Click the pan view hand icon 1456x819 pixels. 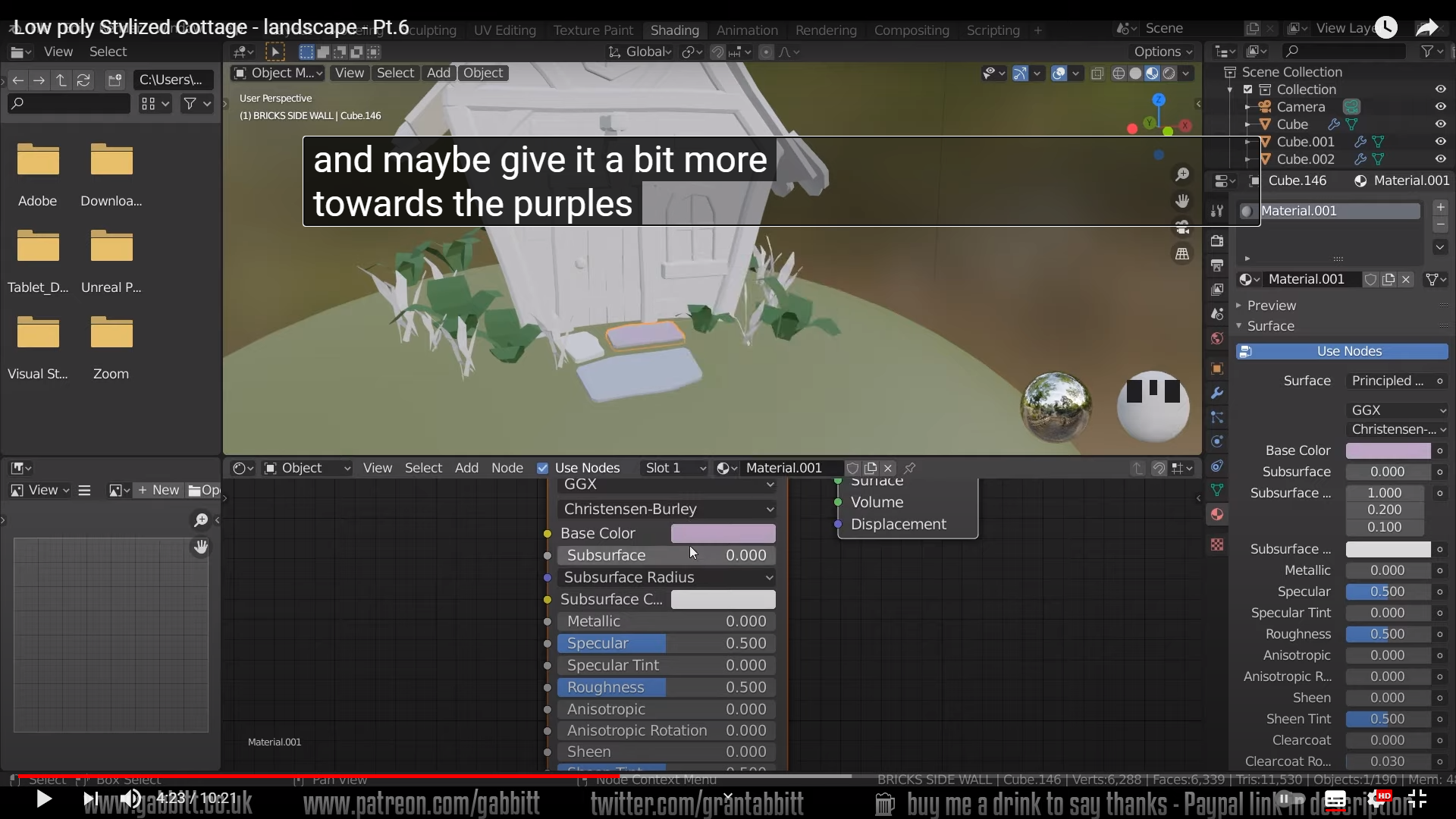point(1182,201)
